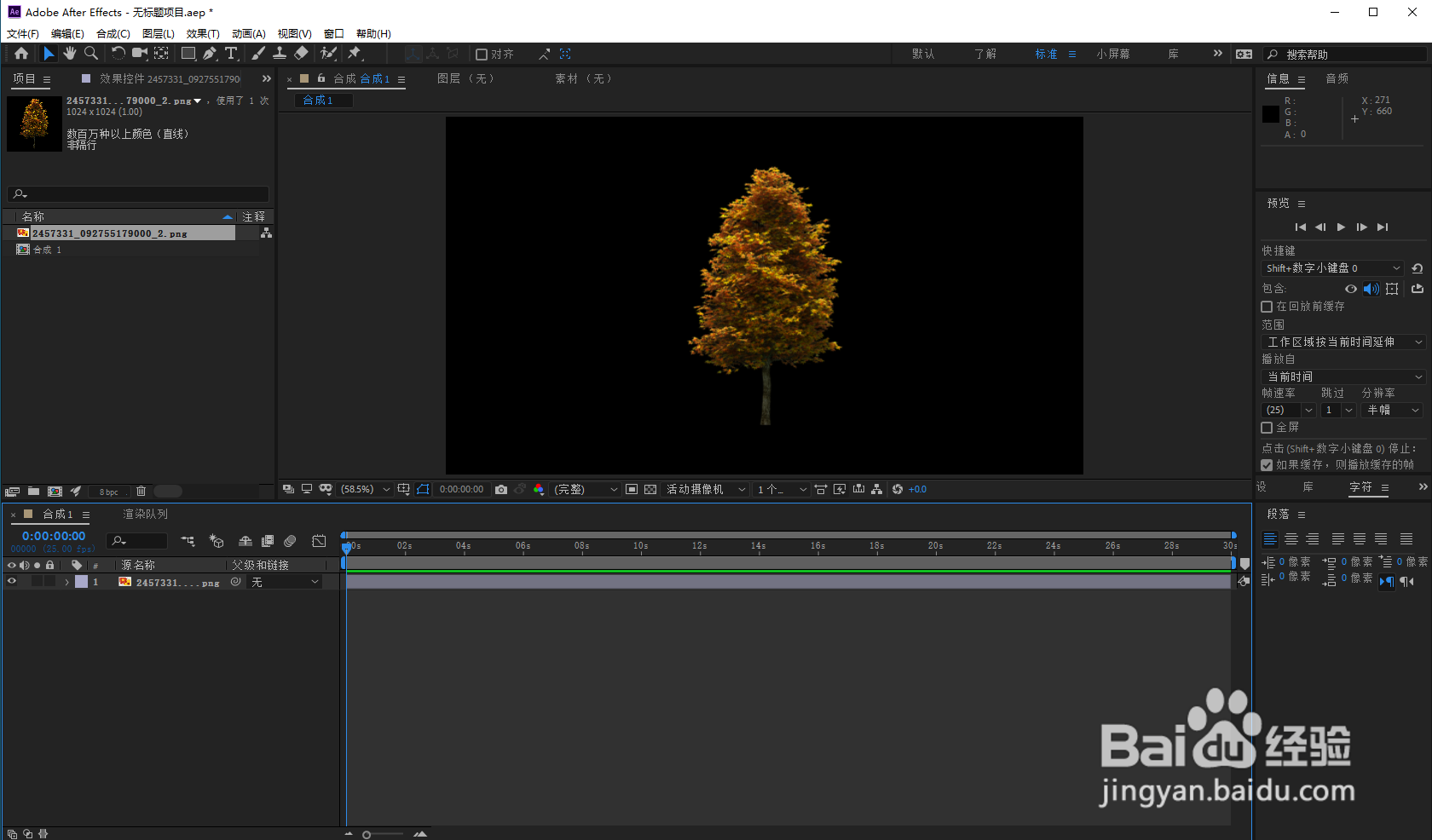Select the Puppet Pin tool

coord(355,54)
